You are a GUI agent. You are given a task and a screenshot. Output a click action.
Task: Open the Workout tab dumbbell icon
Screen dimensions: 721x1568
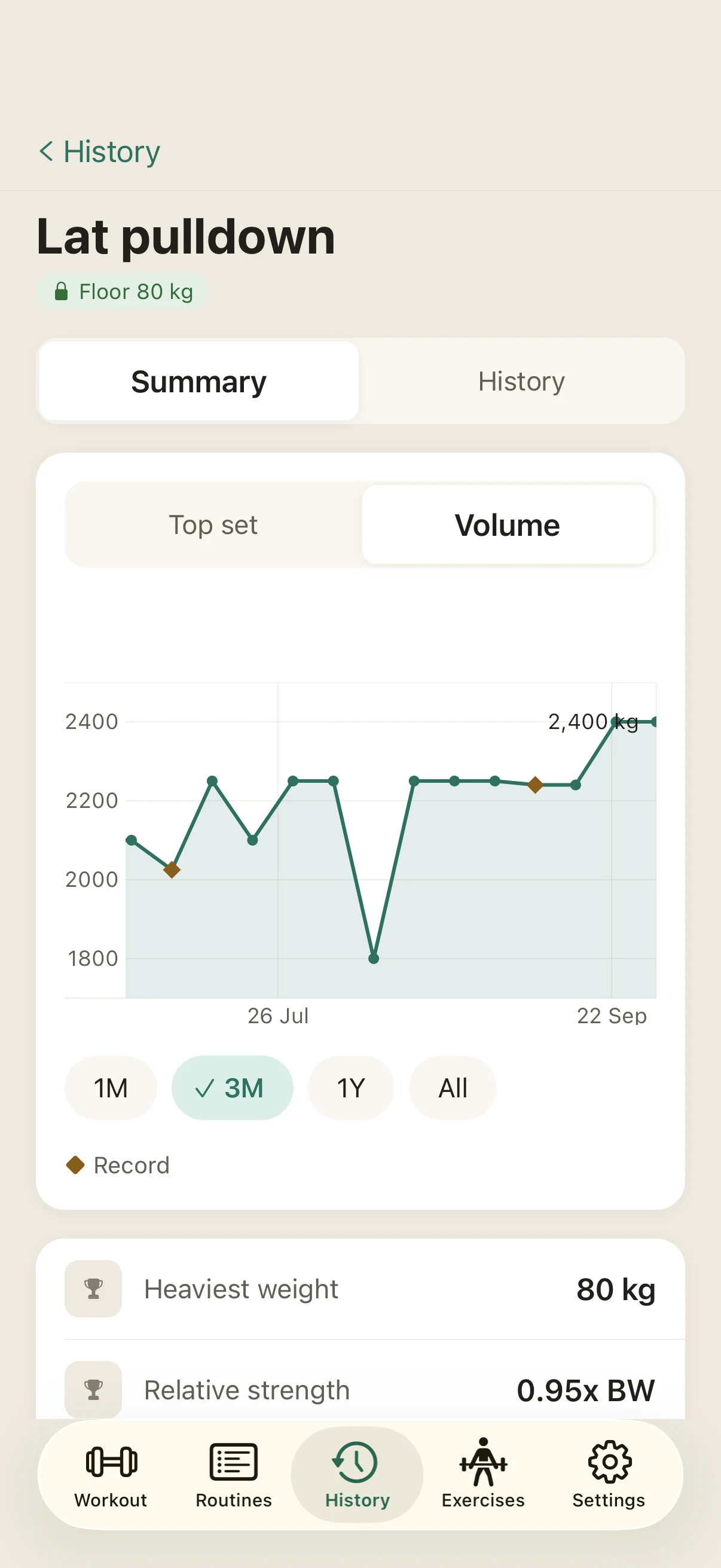(111, 1462)
